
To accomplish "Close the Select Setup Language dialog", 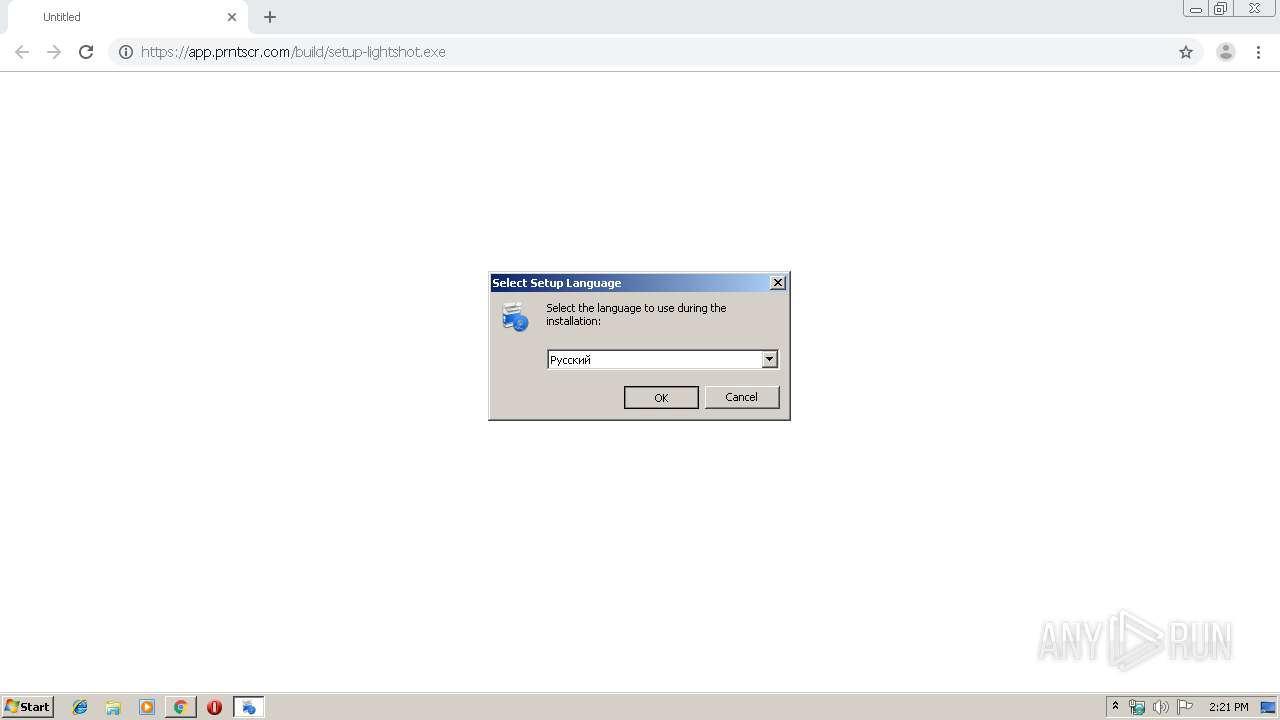I will [778, 283].
